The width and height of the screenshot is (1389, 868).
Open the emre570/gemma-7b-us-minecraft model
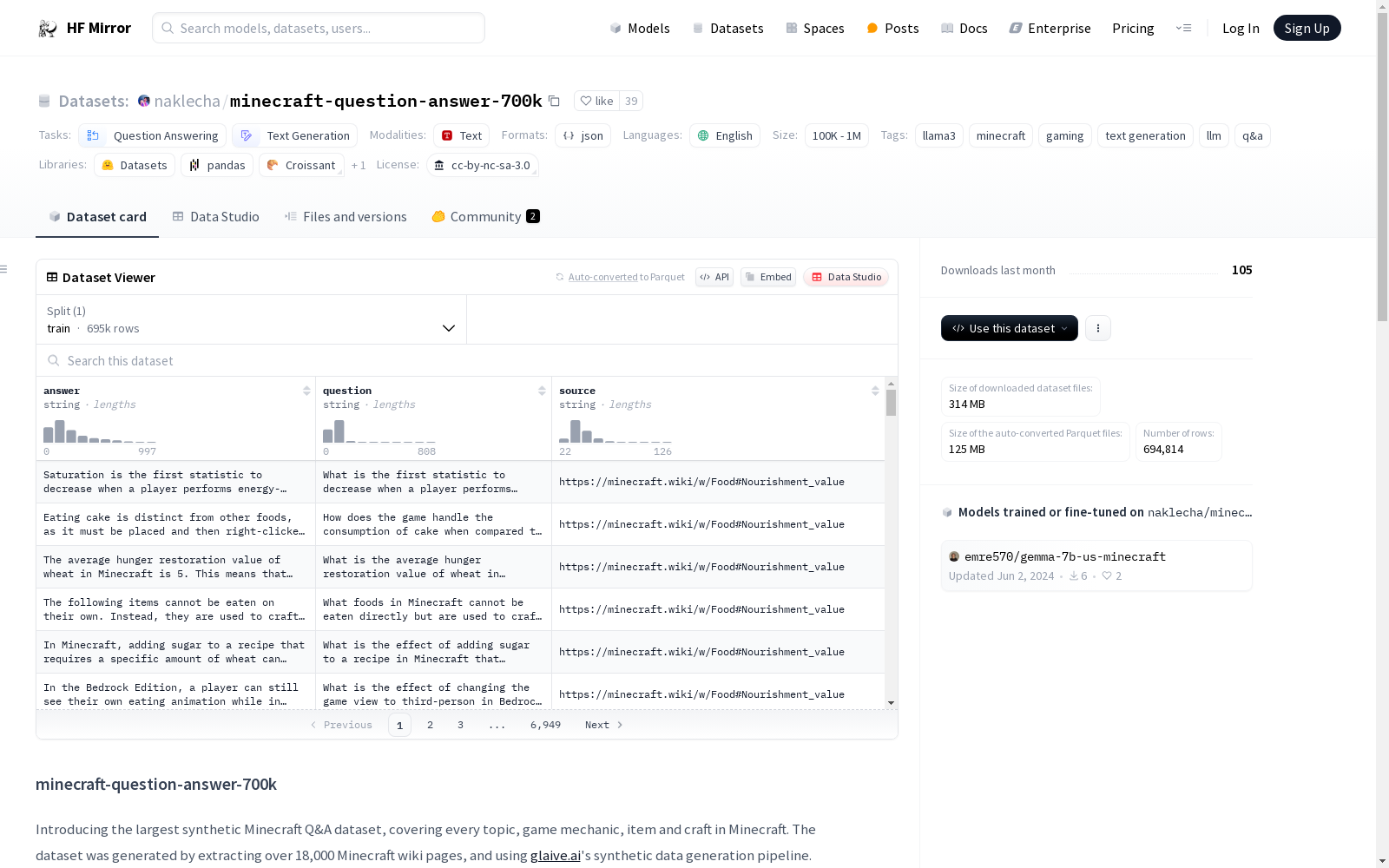1096,566
